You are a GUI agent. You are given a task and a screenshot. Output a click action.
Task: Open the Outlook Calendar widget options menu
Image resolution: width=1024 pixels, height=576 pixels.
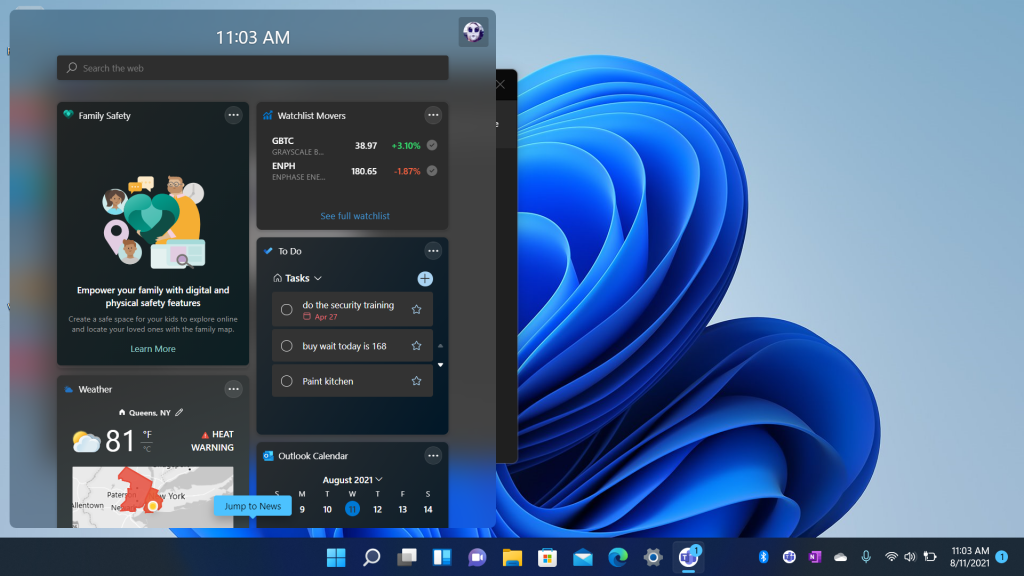click(433, 455)
